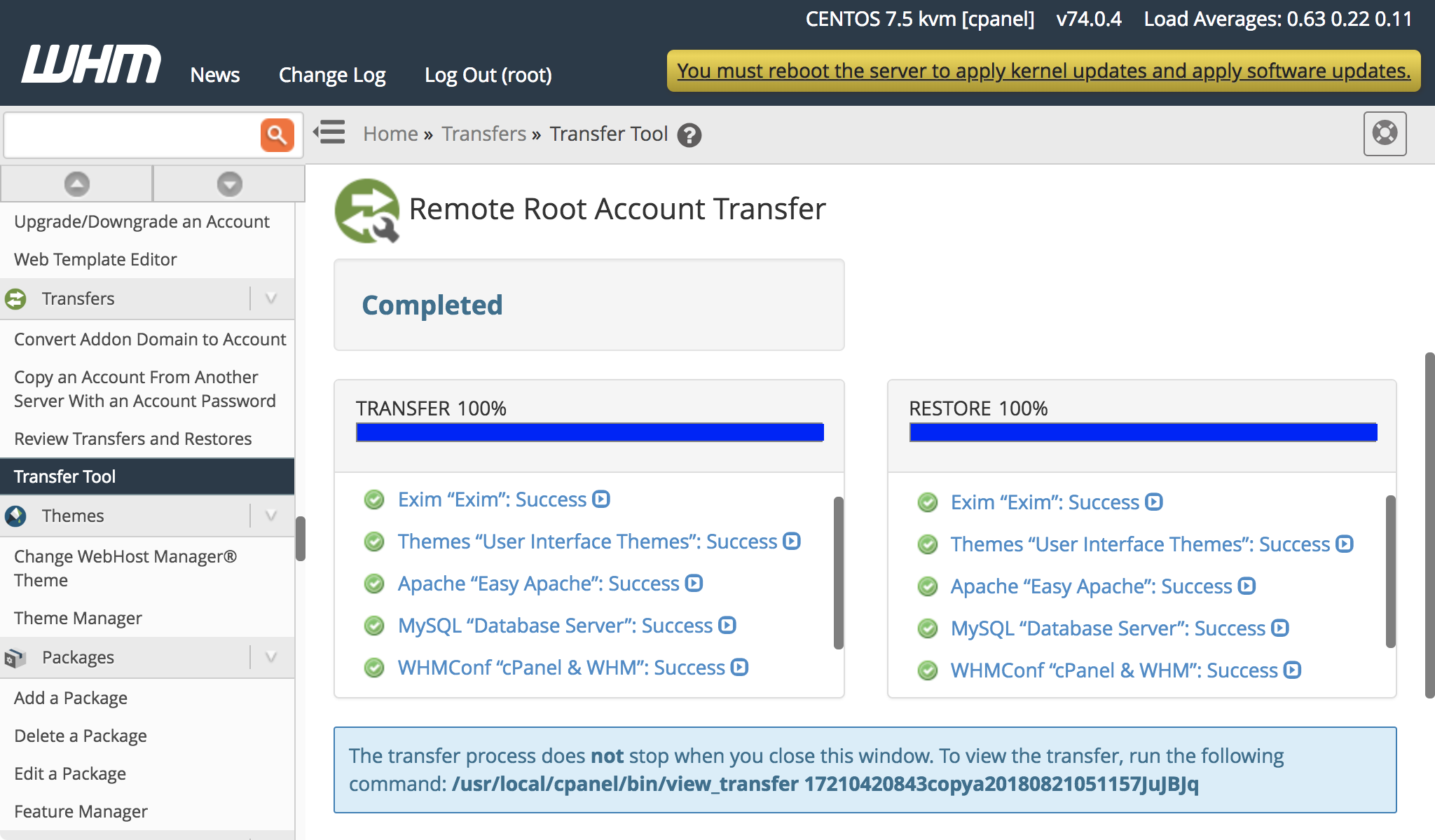The height and width of the screenshot is (840, 1435).
Task: Select the Transfers section globe icon
Action: point(16,298)
